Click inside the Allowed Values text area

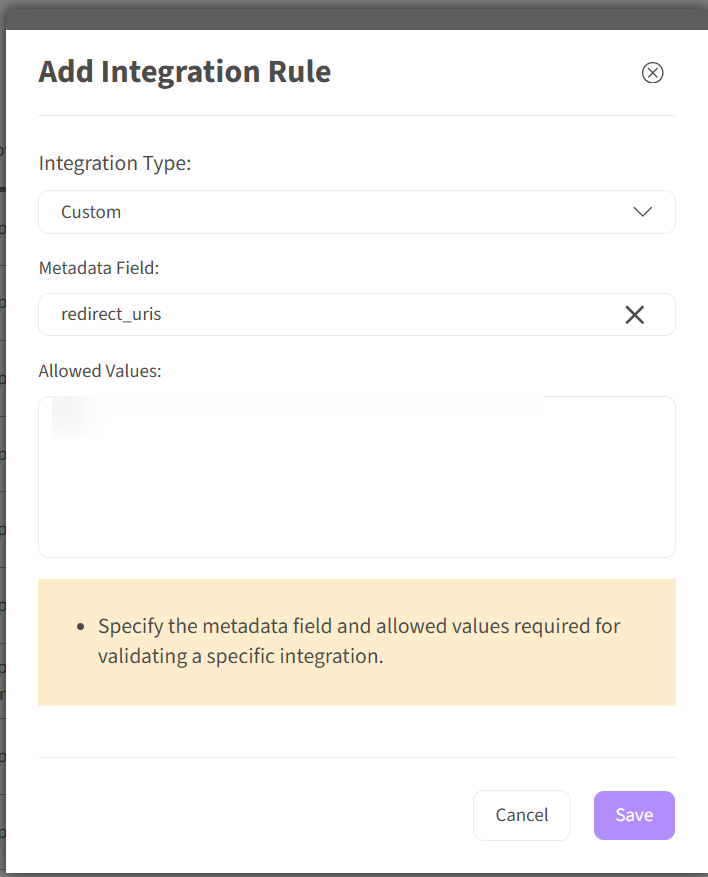click(356, 490)
